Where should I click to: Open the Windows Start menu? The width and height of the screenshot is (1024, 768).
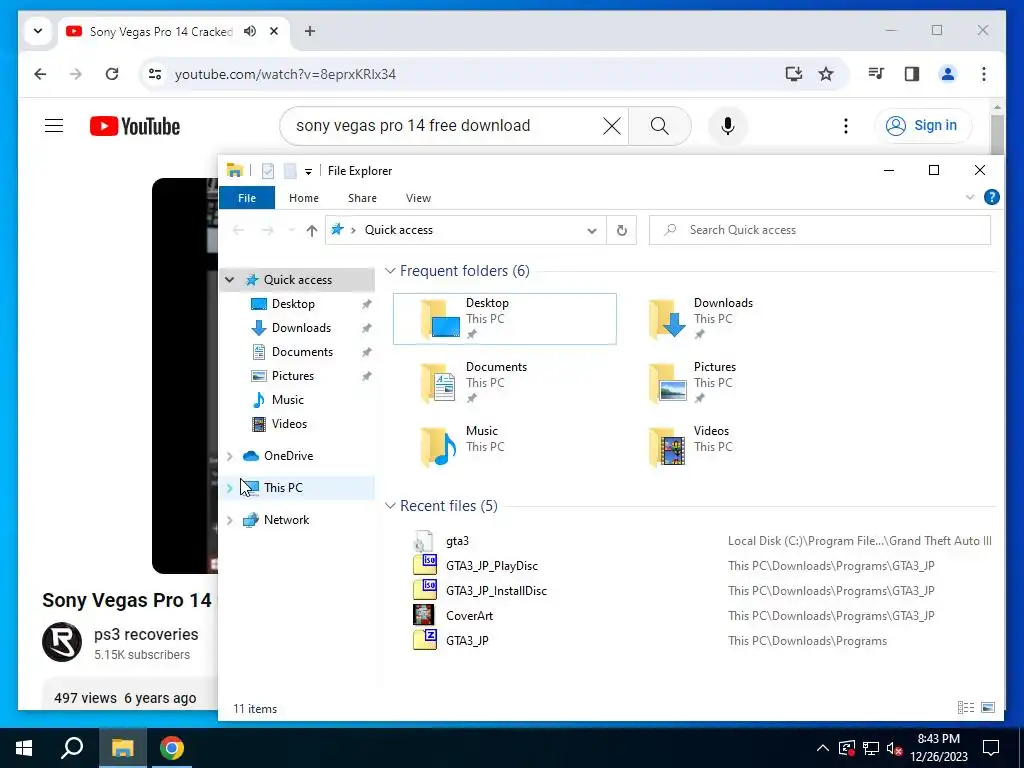pyautogui.click(x=24, y=748)
